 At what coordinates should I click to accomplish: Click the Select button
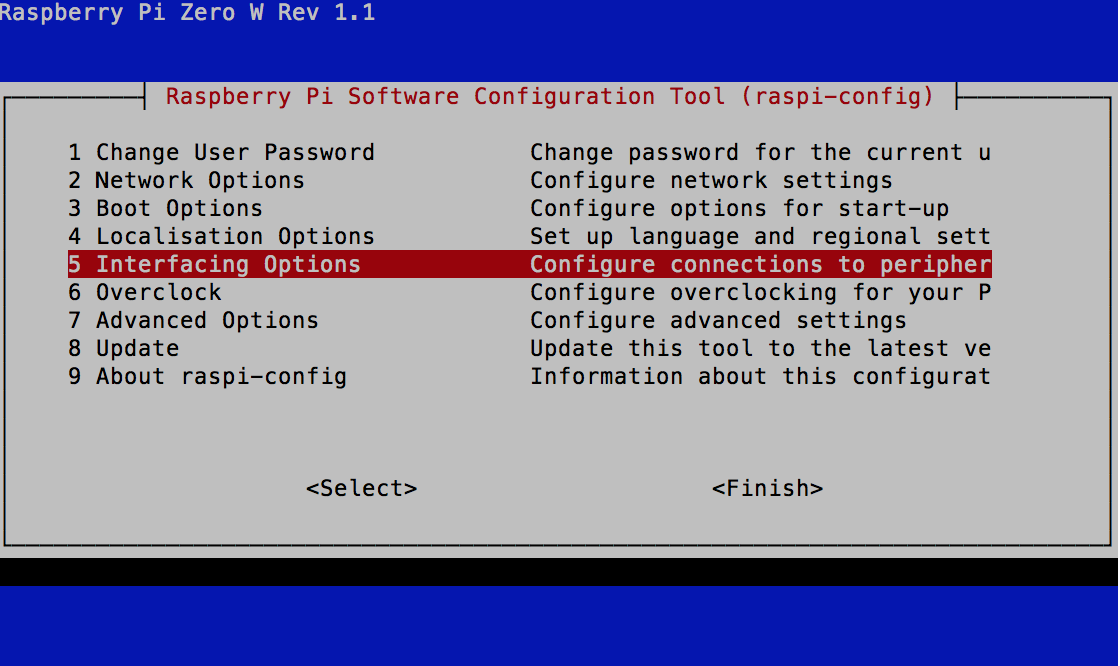pos(360,488)
